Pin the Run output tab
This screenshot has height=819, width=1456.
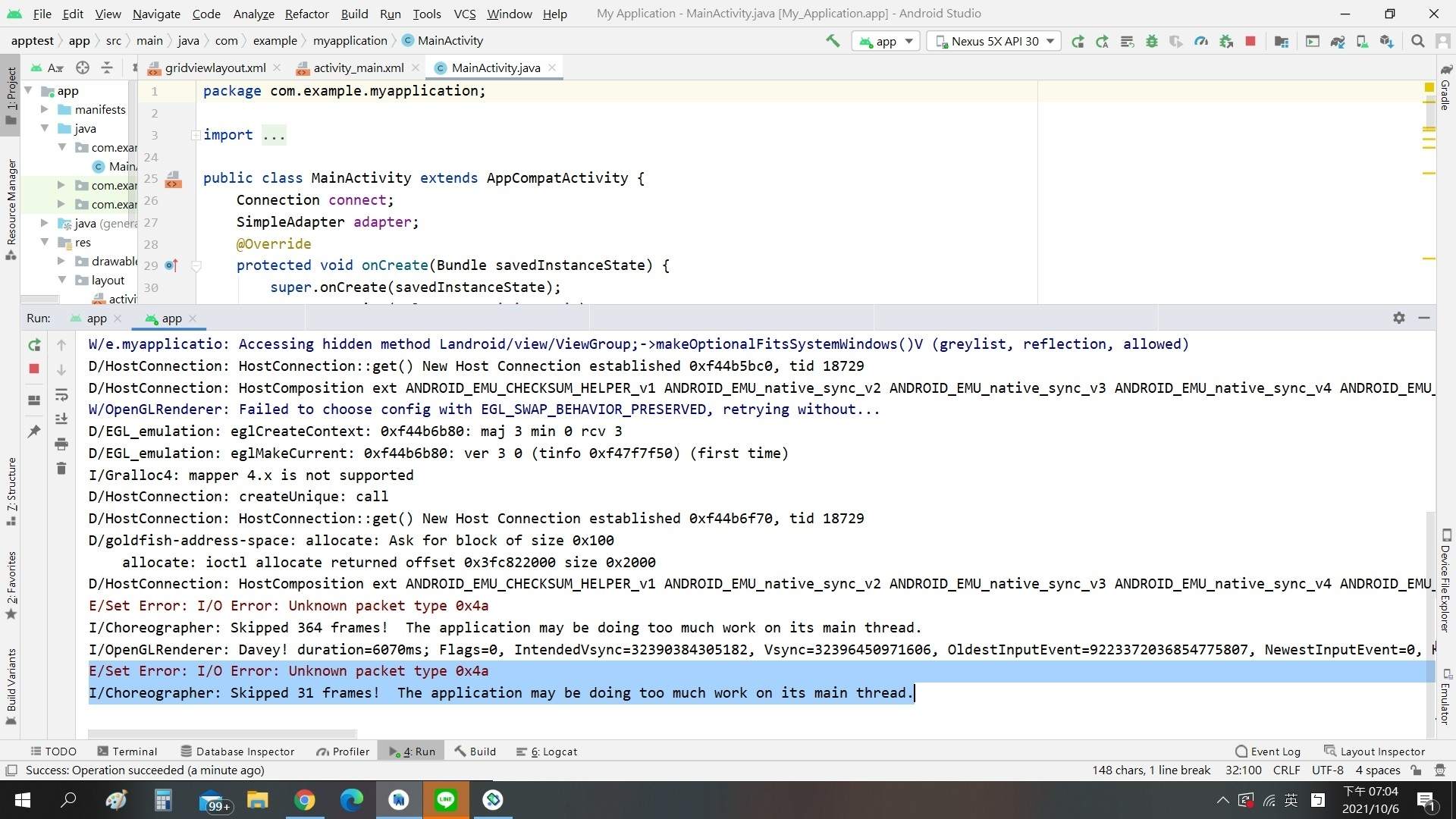[33, 431]
